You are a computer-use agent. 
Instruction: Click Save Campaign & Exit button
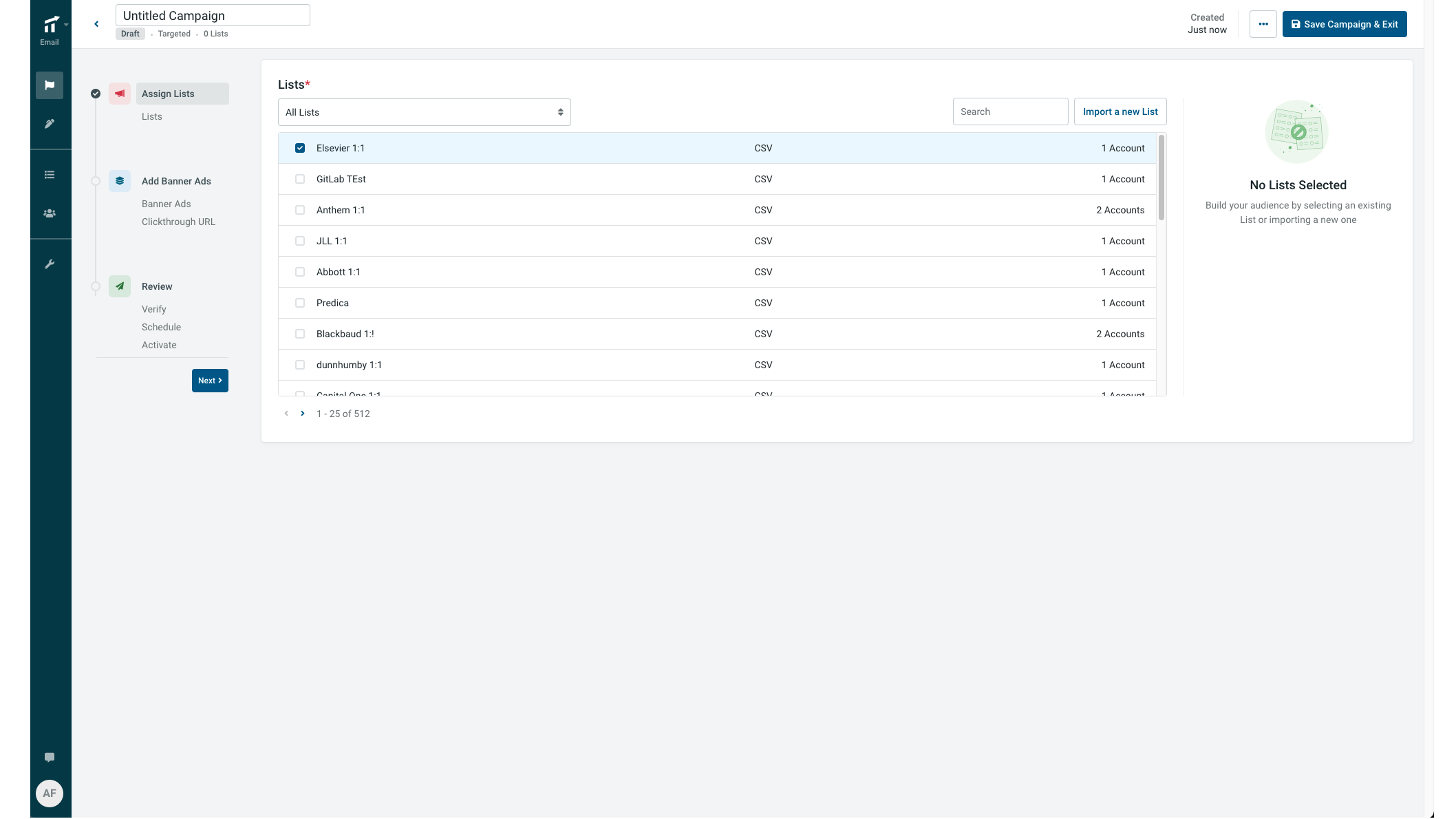1344,24
